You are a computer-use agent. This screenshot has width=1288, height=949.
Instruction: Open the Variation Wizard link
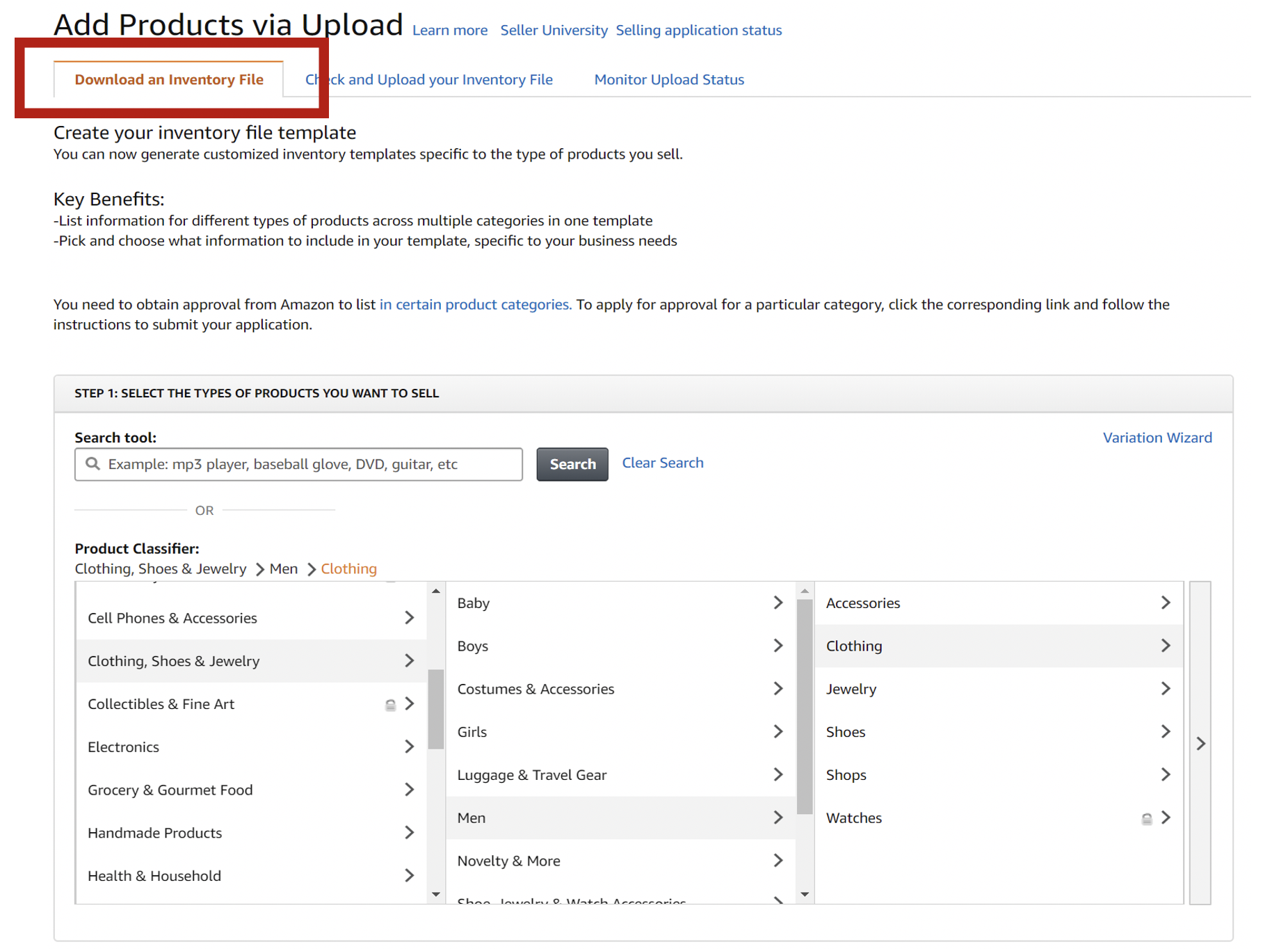(1157, 438)
